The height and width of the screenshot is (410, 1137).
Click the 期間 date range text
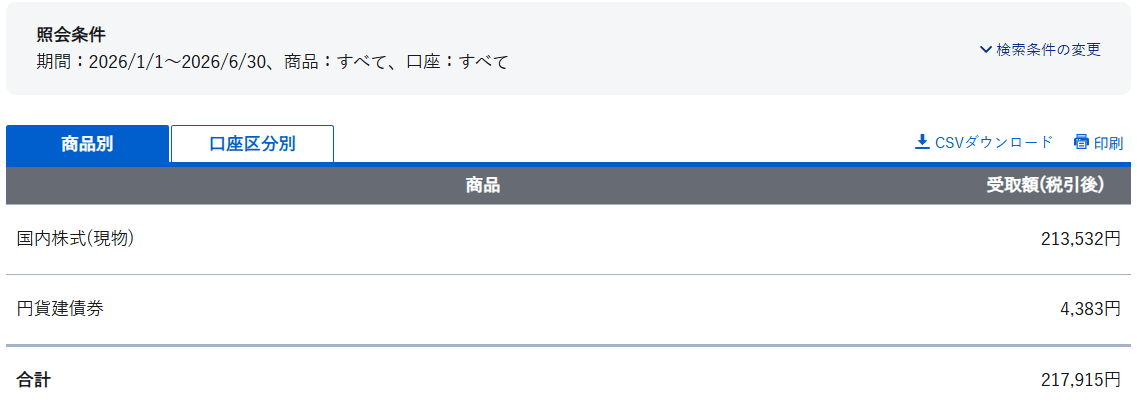coord(154,62)
